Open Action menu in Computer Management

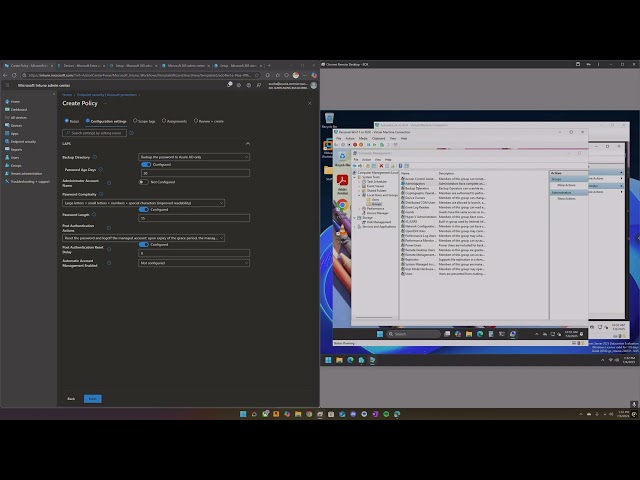pos(367,160)
